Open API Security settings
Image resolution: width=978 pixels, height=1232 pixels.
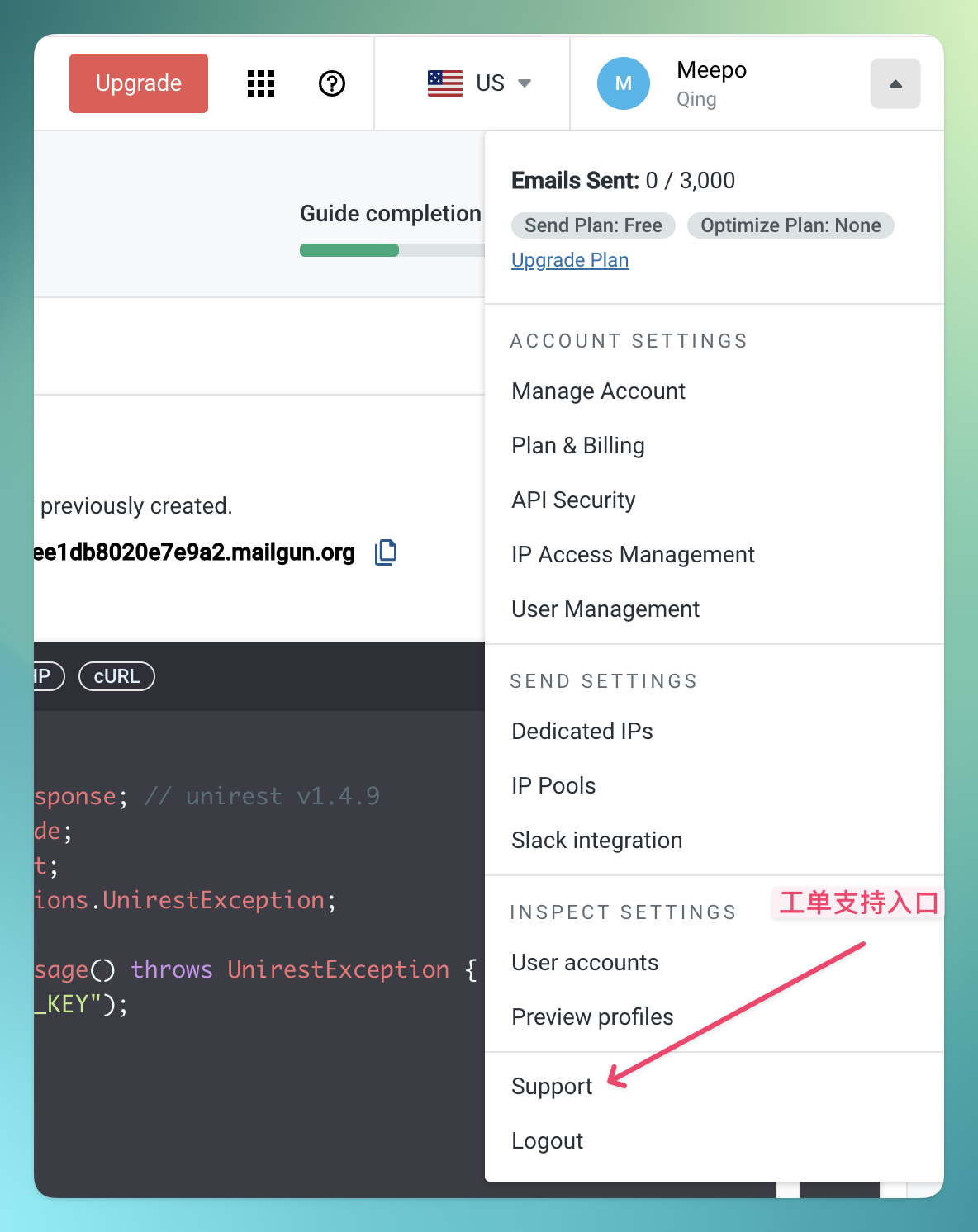[573, 500]
